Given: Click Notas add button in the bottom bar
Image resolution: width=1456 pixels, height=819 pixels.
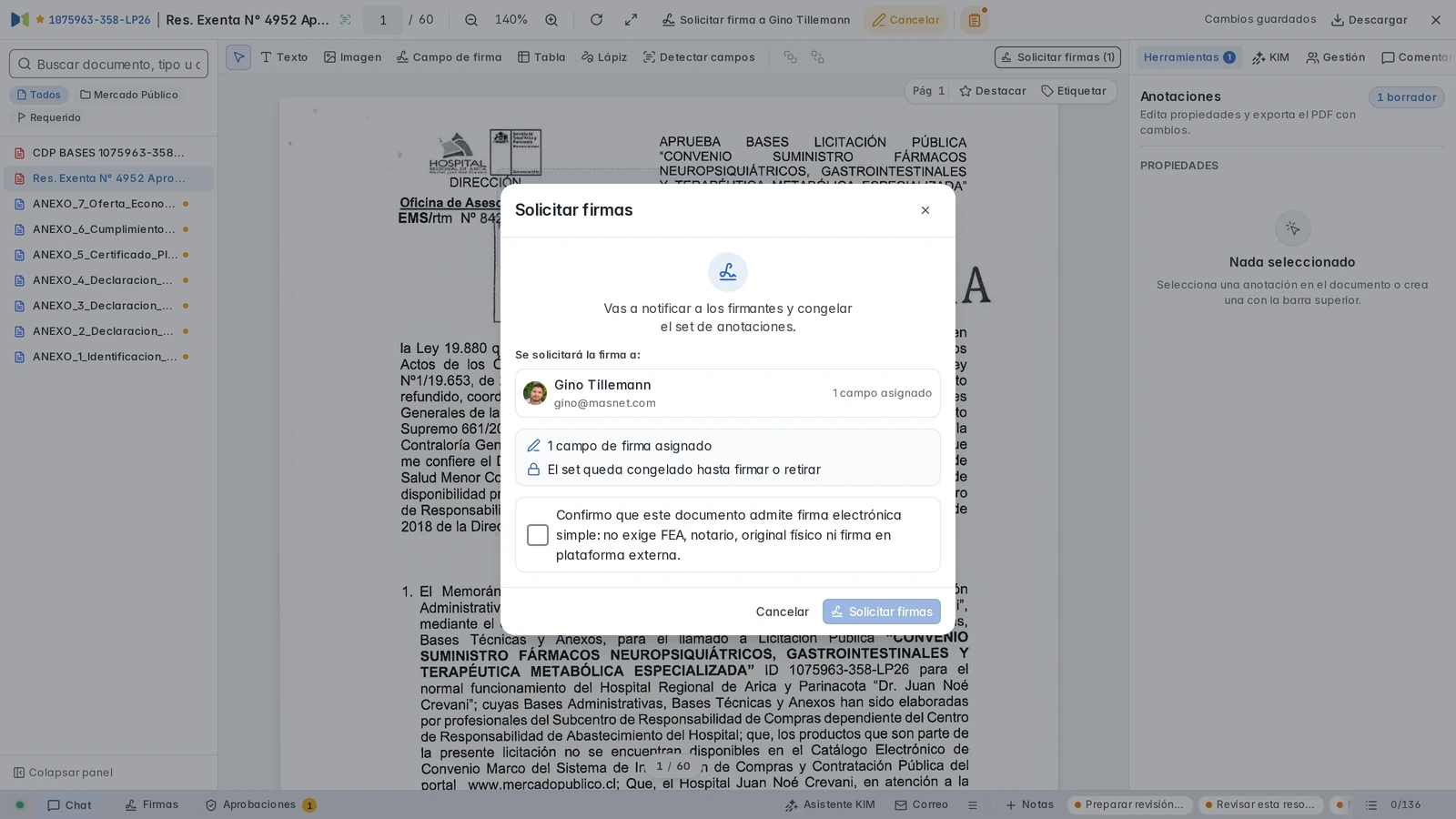Looking at the screenshot, I should click(x=1029, y=805).
